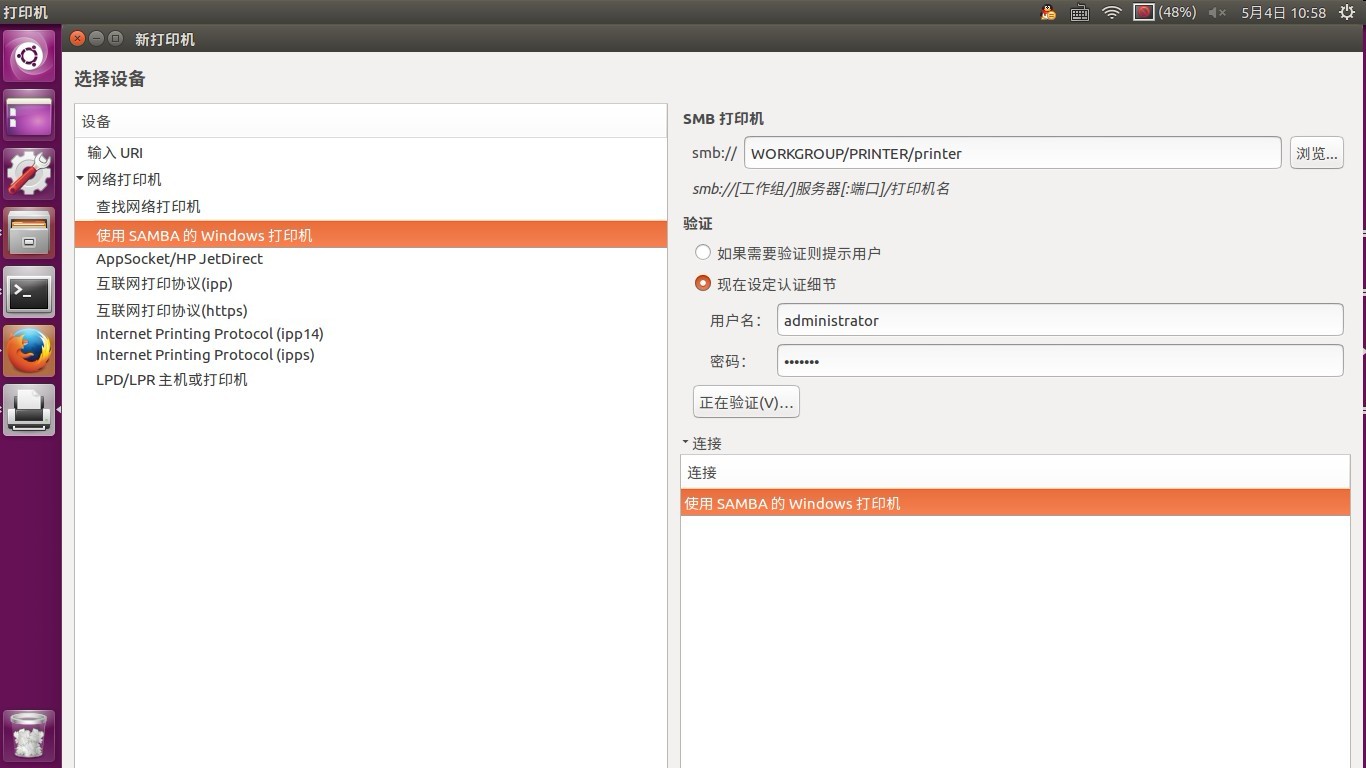Select Internet Printing Protocol (ipp14)
This screenshot has width=1366, height=768.
coord(371,334)
